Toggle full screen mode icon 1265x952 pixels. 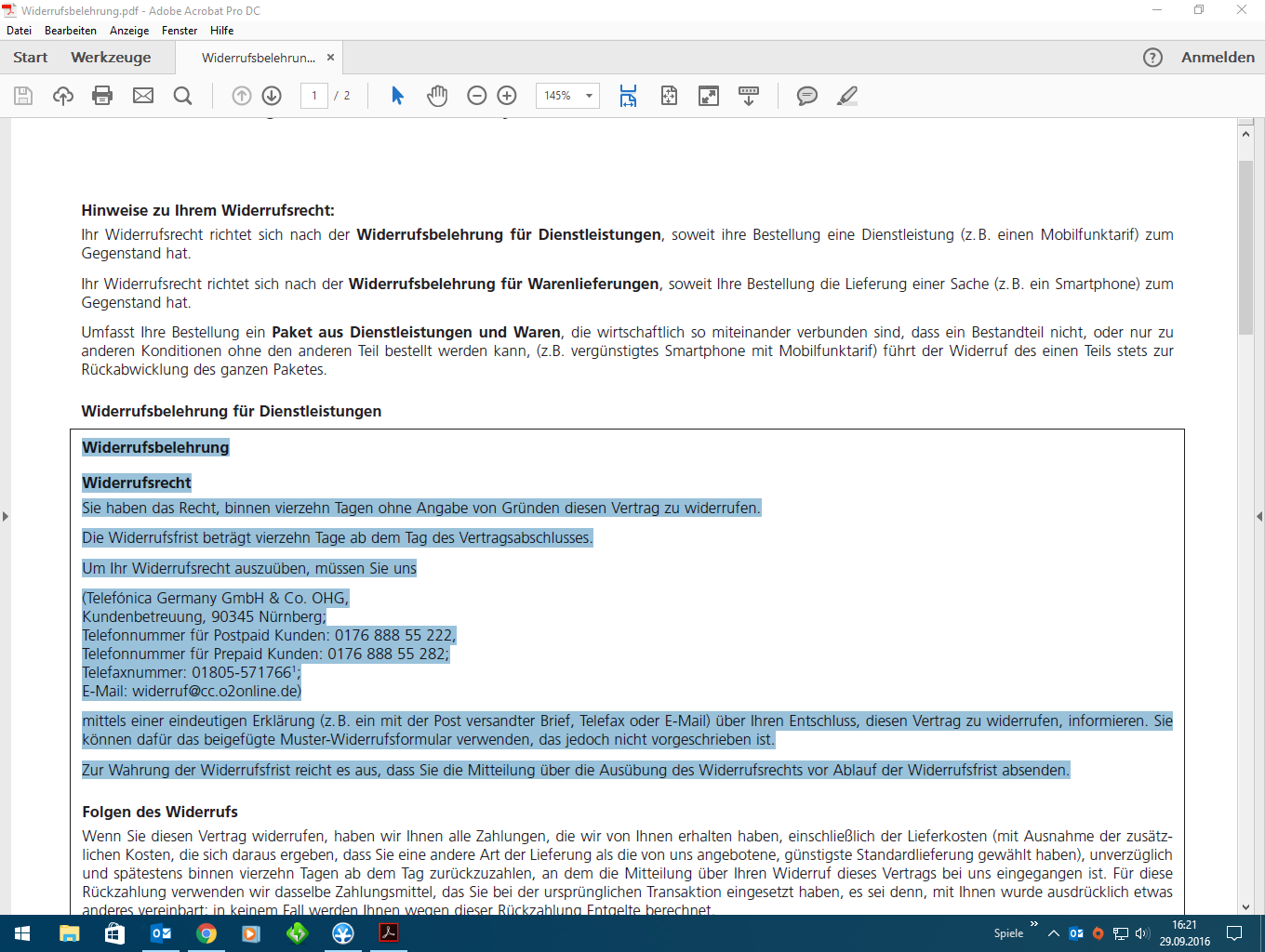(x=709, y=96)
